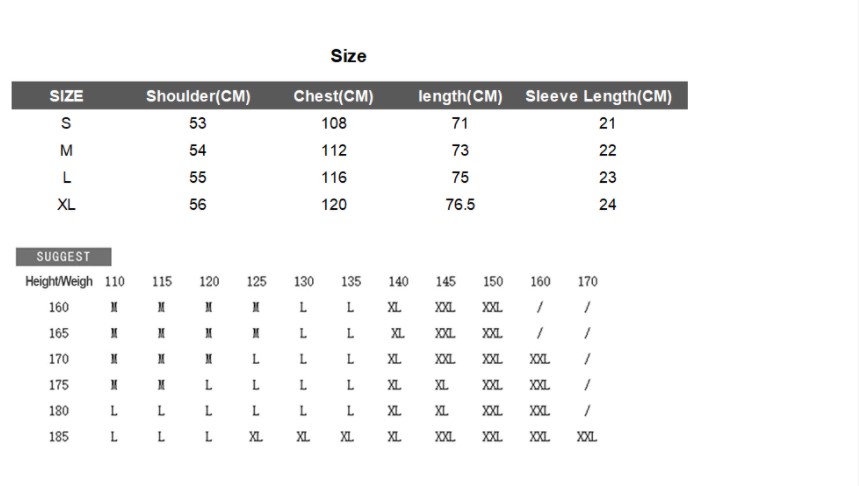Click the chest value 108
Viewport: 859px width, 486px height.
coord(334,124)
